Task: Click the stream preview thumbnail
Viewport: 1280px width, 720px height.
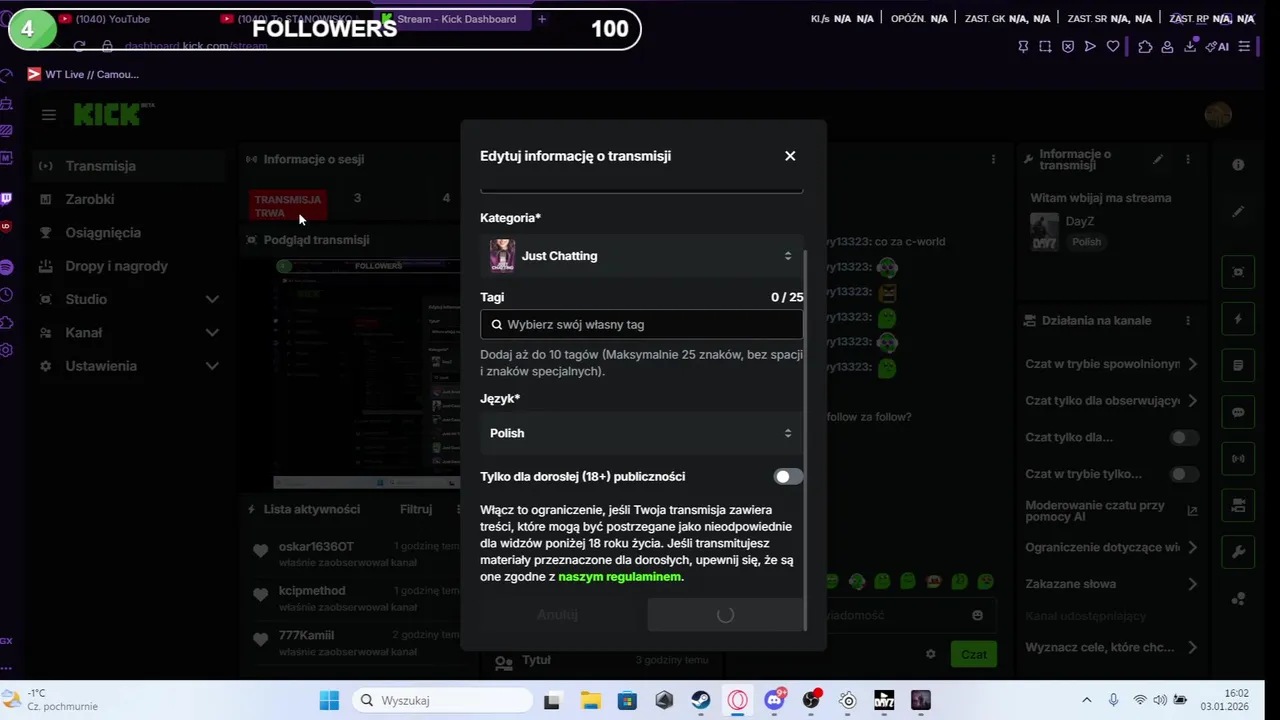Action: (x=367, y=373)
